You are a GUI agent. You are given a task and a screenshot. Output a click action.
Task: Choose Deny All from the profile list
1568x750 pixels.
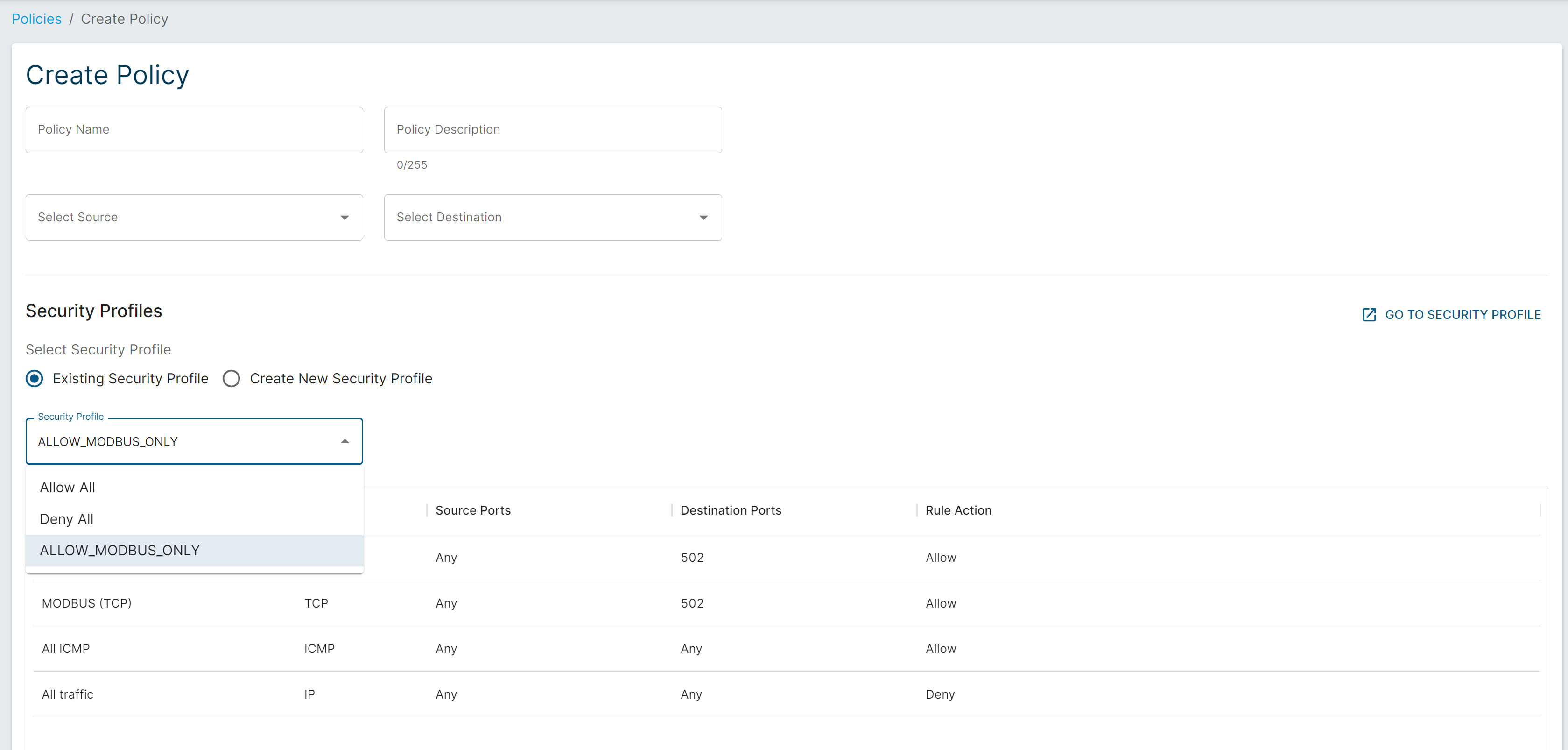pos(67,519)
